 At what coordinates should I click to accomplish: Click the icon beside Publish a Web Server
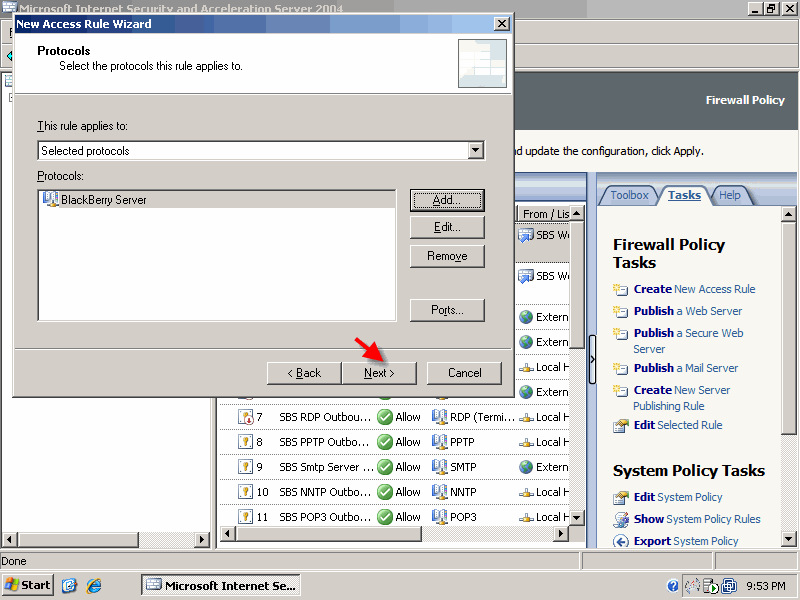pyautogui.click(x=620, y=311)
